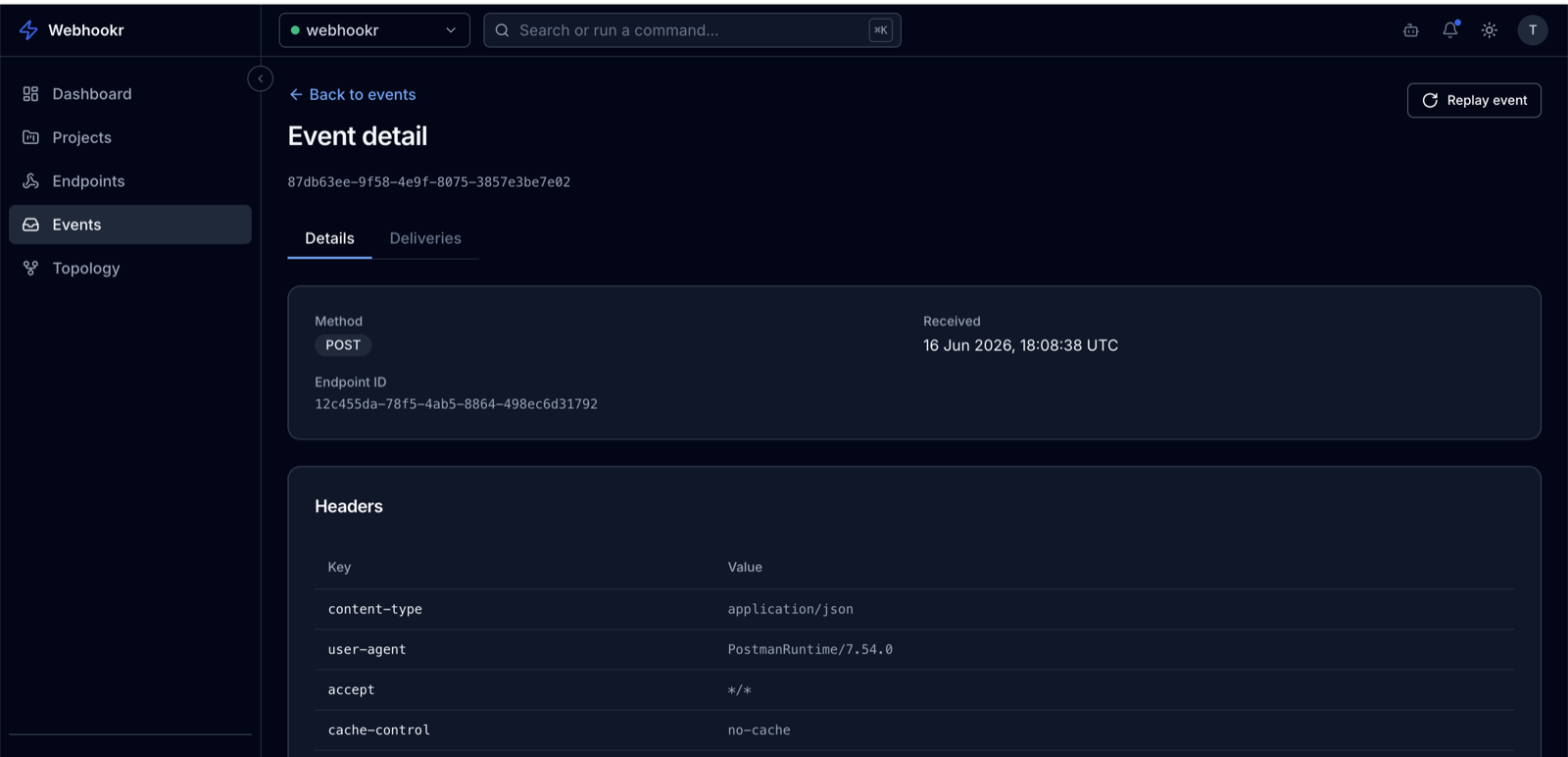The image size is (1568, 757).
Task: Select Events in the sidebar
Action: click(x=130, y=225)
